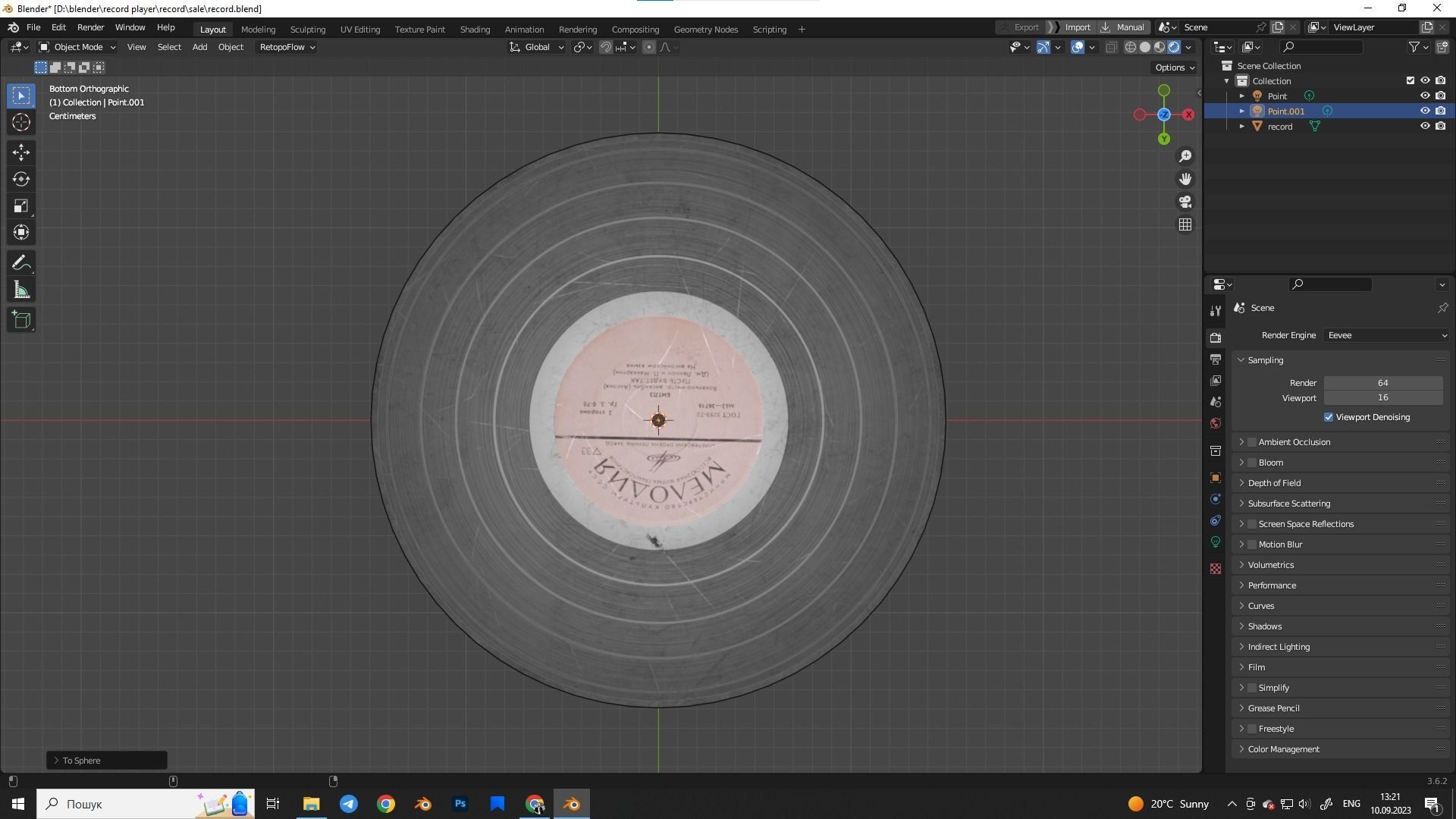The height and width of the screenshot is (819, 1456).
Task: Toggle X-ray view
Action: 1112,47
